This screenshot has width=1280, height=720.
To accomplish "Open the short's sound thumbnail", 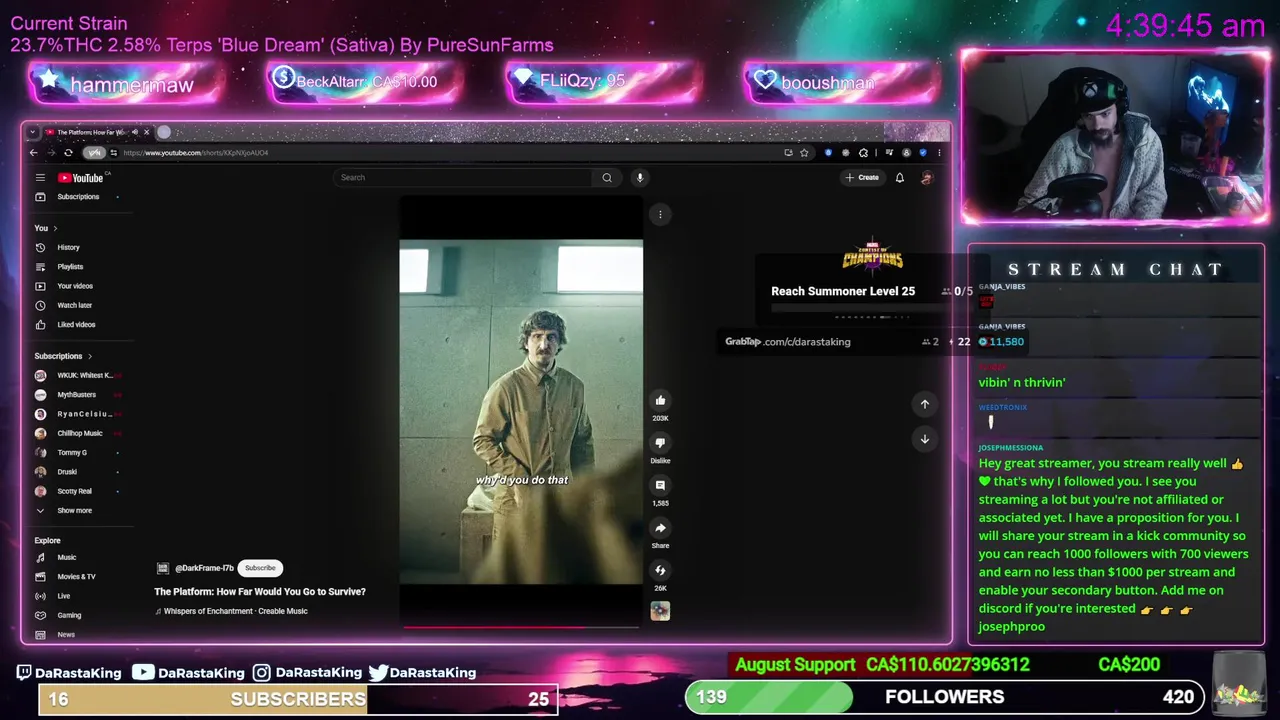I will click(x=660, y=611).
